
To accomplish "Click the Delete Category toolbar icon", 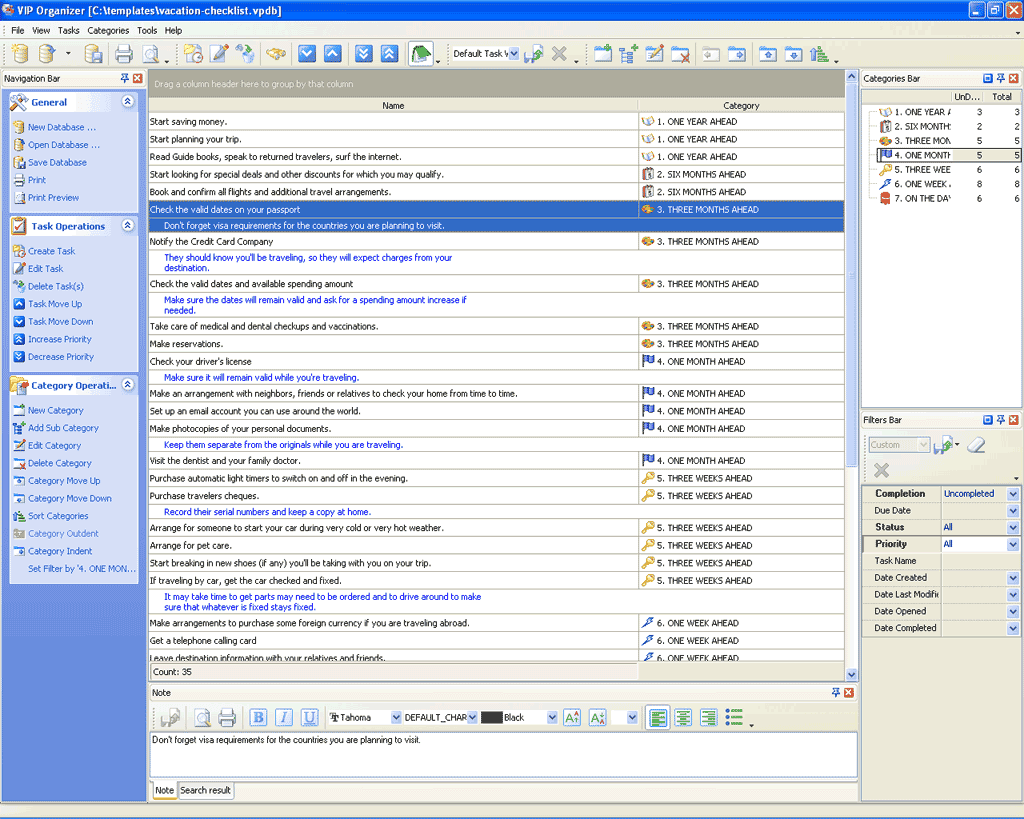I will tap(680, 54).
